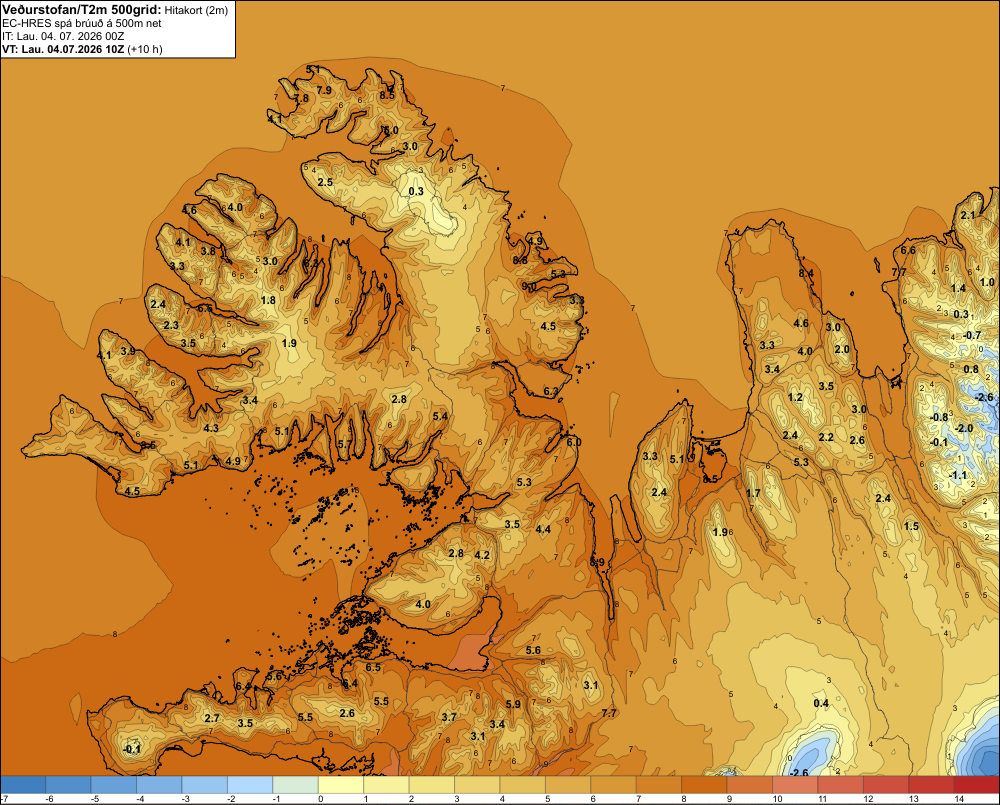The width and height of the screenshot is (1000, 805).
Task: Click the 5.7 temperature label
Action: coord(345,444)
